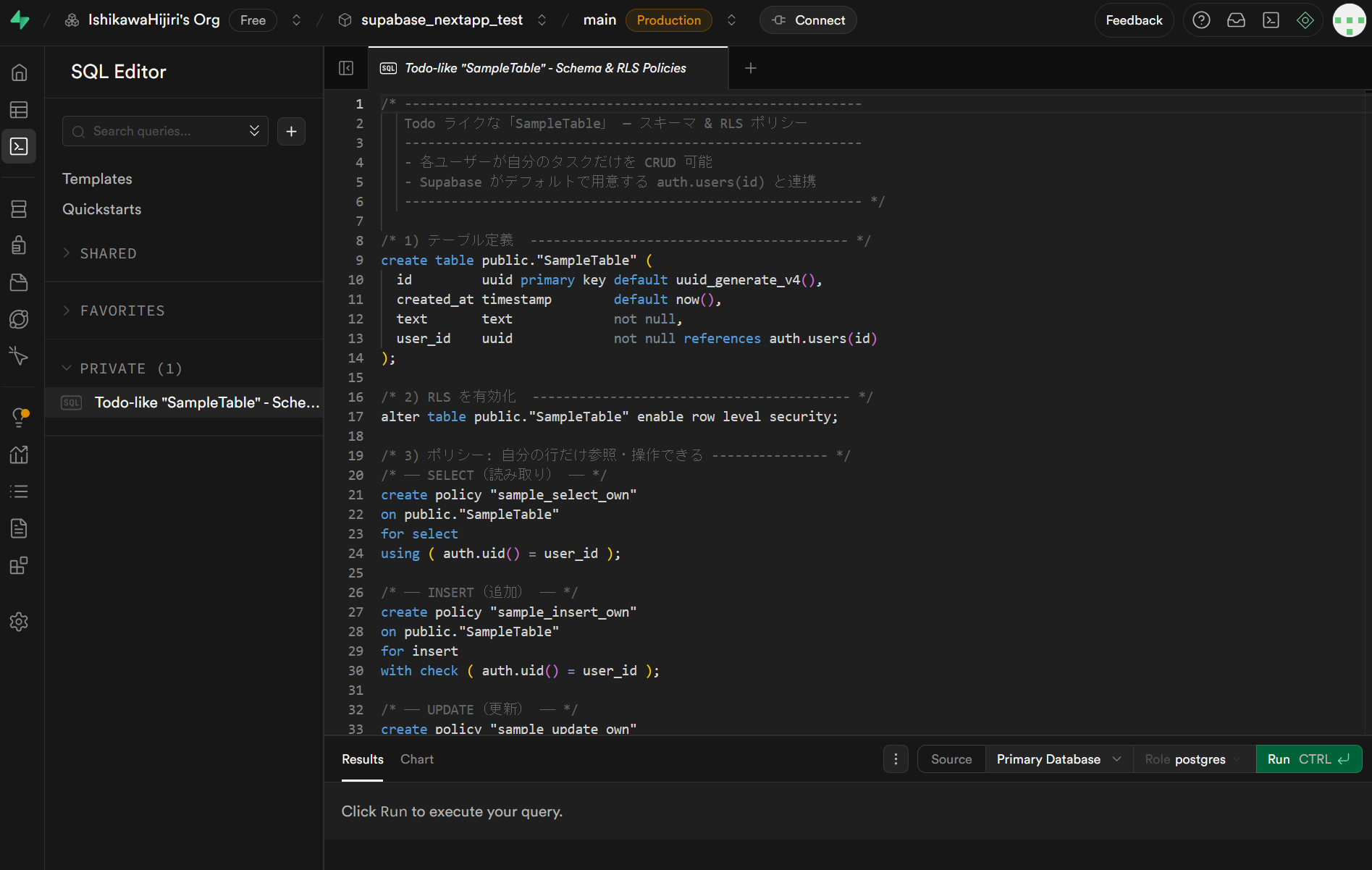The height and width of the screenshot is (870, 1372).
Task: Open the organization switcher chevrons
Action: click(x=296, y=20)
